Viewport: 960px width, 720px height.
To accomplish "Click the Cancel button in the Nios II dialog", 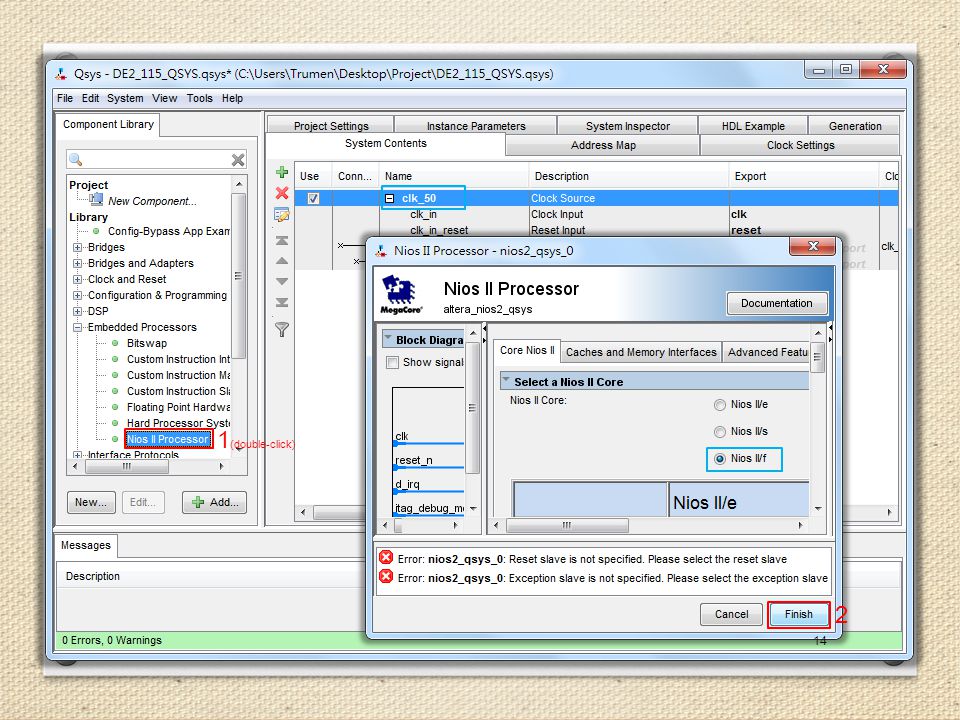I will (x=731, y=614).
